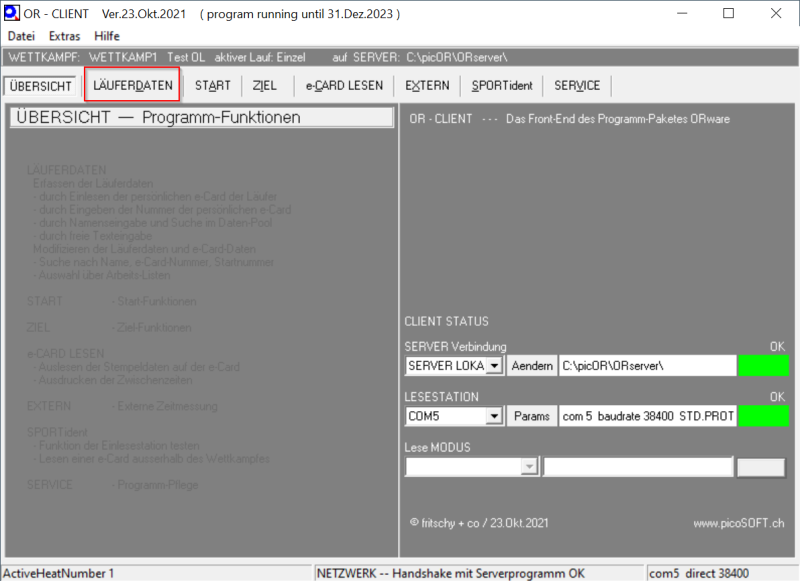Switch to the LÄUFERDATEN tab

133,86
